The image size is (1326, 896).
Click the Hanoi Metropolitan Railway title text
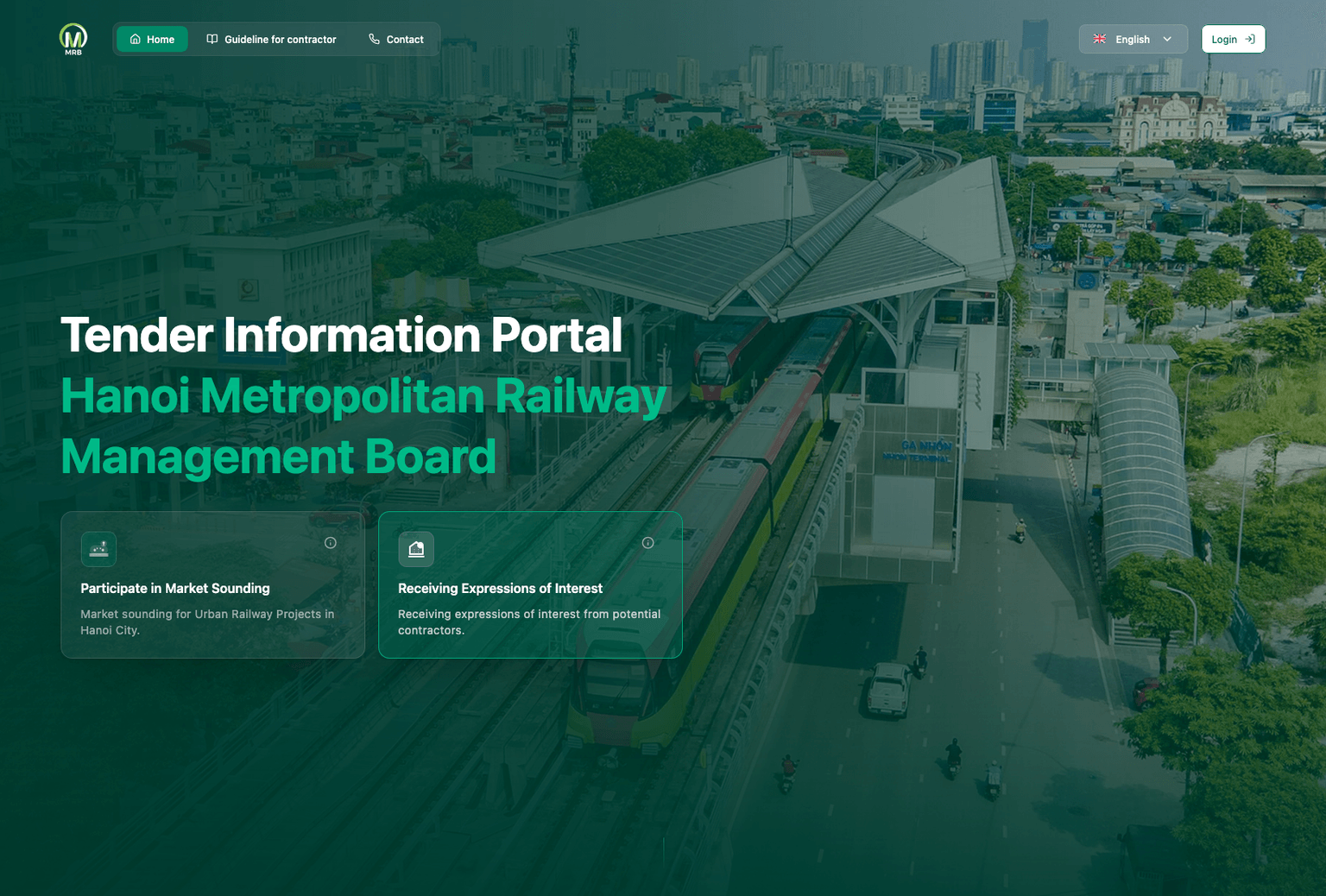363,397
